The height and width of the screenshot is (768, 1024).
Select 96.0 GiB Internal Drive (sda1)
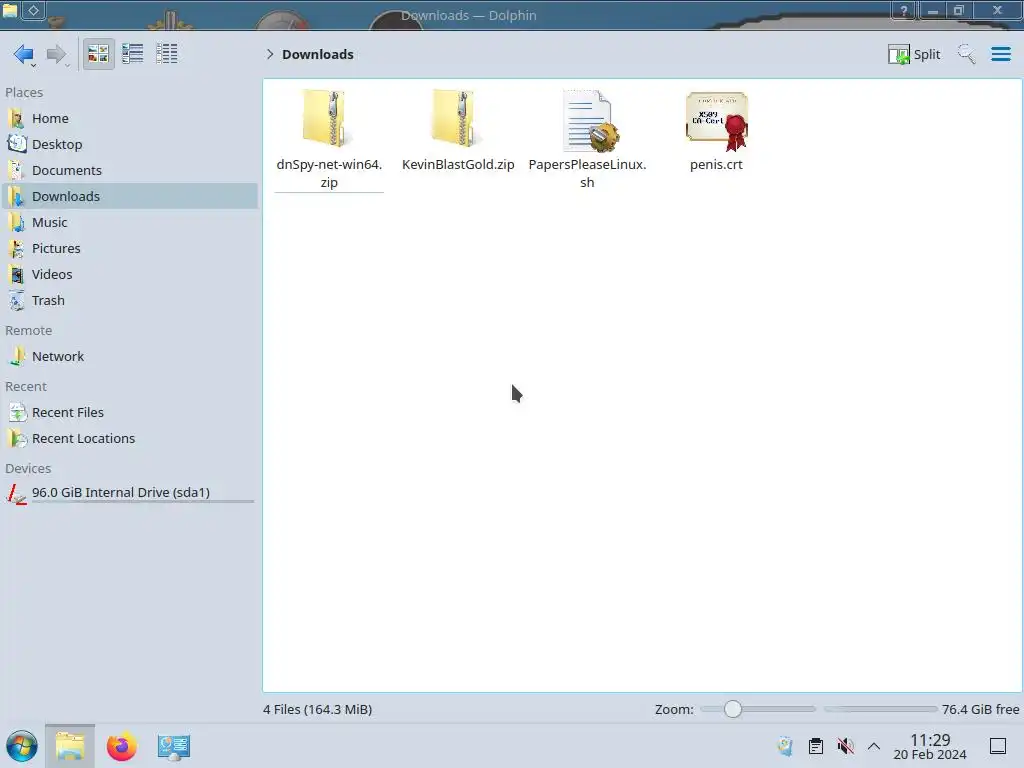pos(130,493)
